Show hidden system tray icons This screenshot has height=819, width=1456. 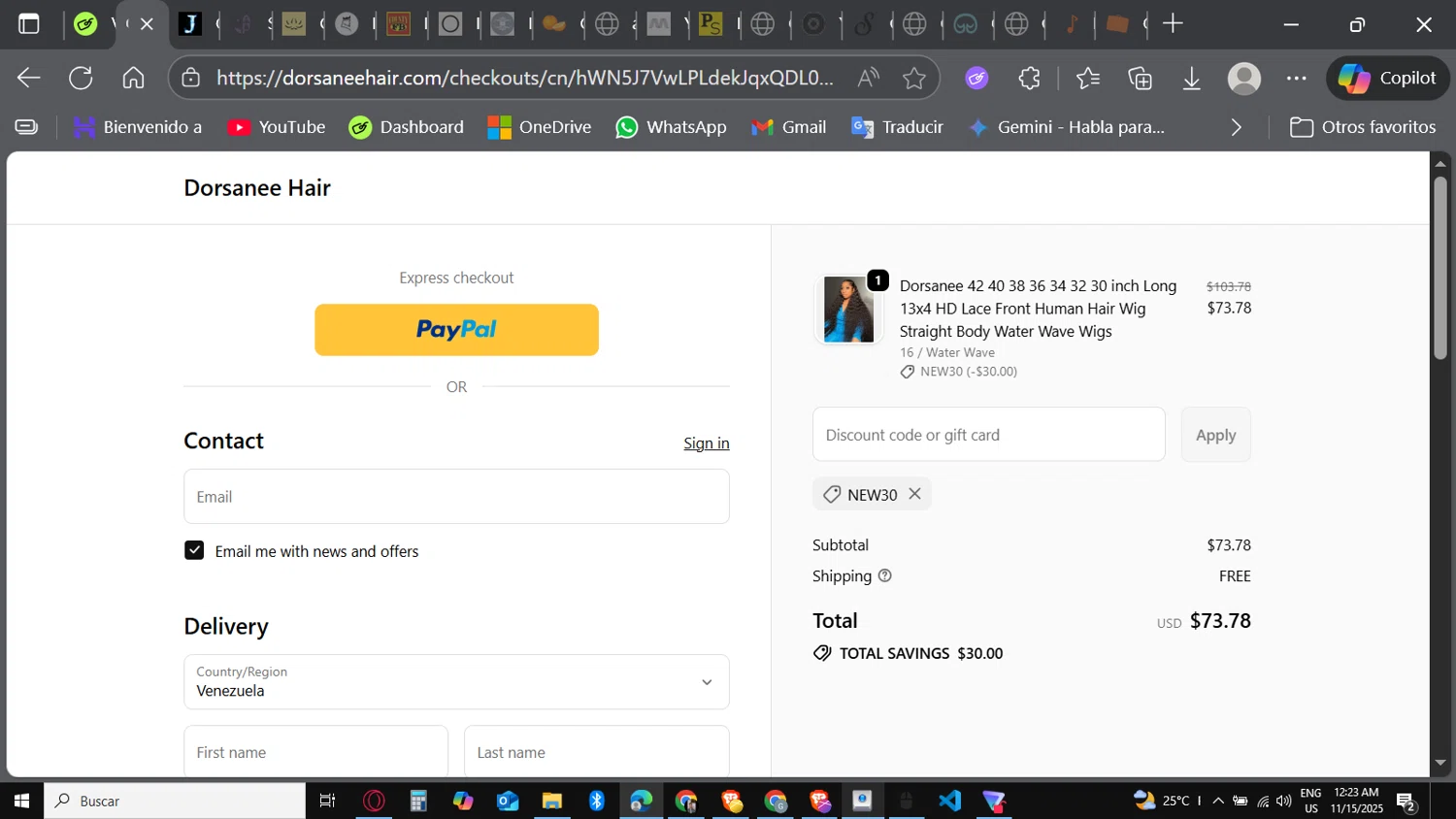coord(1218,801)
